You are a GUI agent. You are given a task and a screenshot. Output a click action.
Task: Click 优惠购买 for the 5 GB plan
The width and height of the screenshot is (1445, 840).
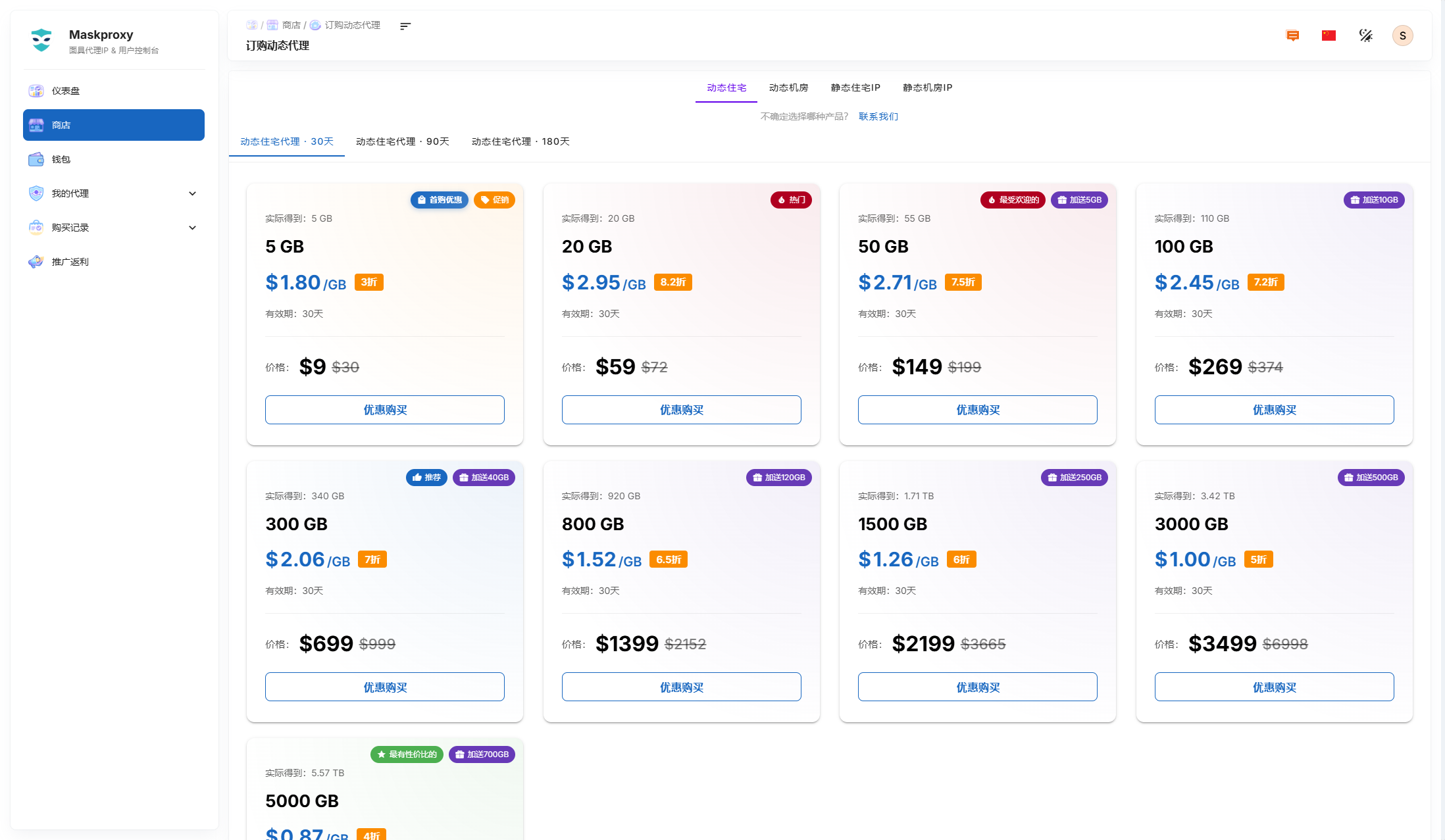(x=385, y=410)
